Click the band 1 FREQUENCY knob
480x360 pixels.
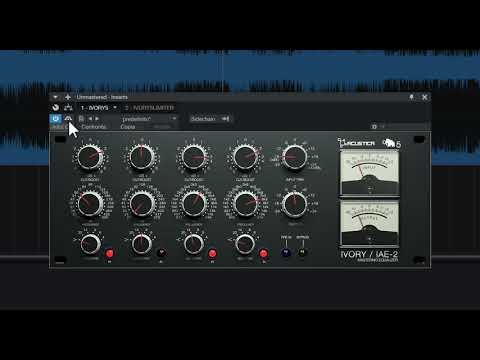click(x=90, y=203)
